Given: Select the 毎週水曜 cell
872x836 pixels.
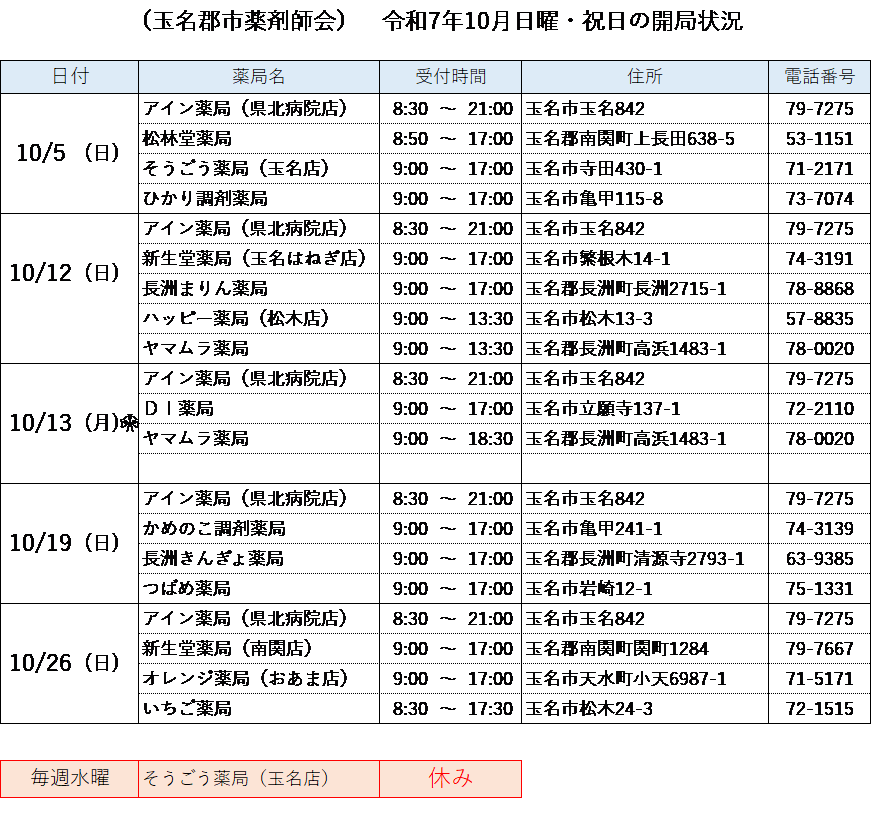Looking at the screenshot, I should (x=69, y=779).
